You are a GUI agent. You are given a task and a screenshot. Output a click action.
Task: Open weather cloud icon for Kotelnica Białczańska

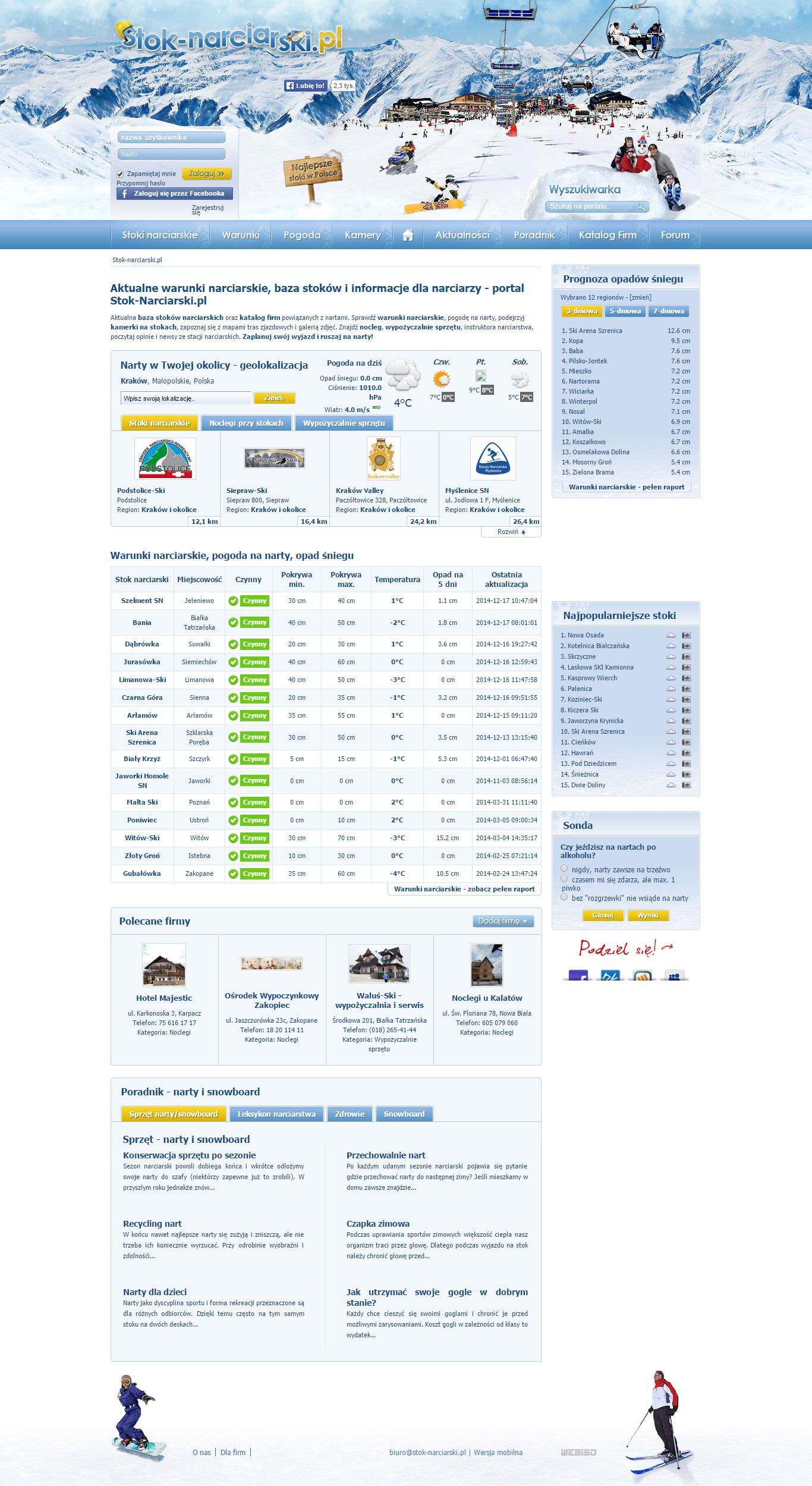pos(671,646)
